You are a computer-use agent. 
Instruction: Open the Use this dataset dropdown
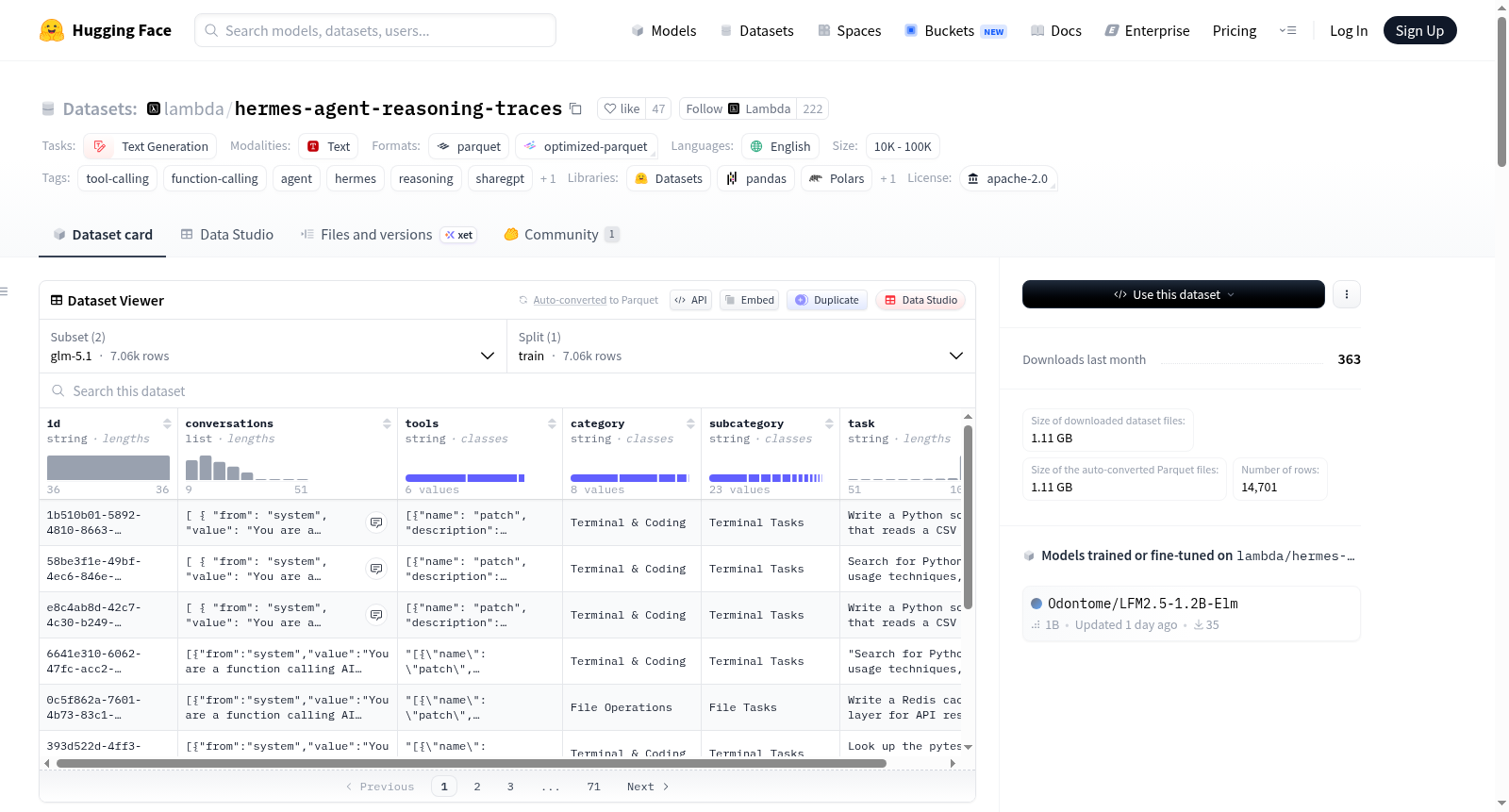point(1173,294)
